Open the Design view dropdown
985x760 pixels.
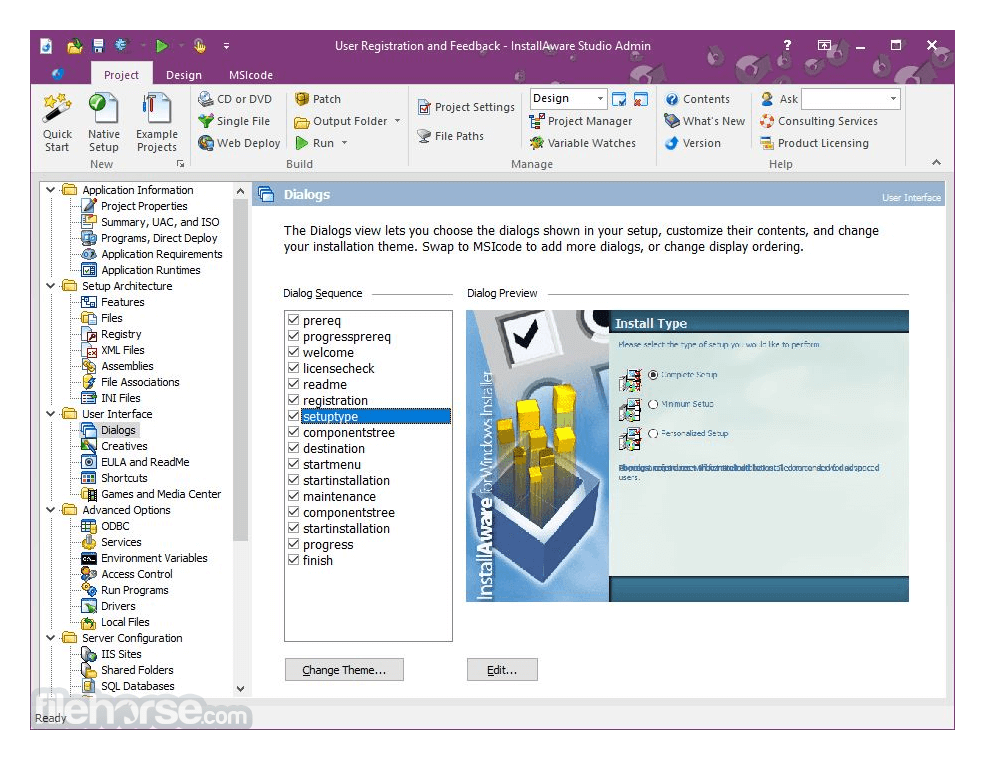600,99
